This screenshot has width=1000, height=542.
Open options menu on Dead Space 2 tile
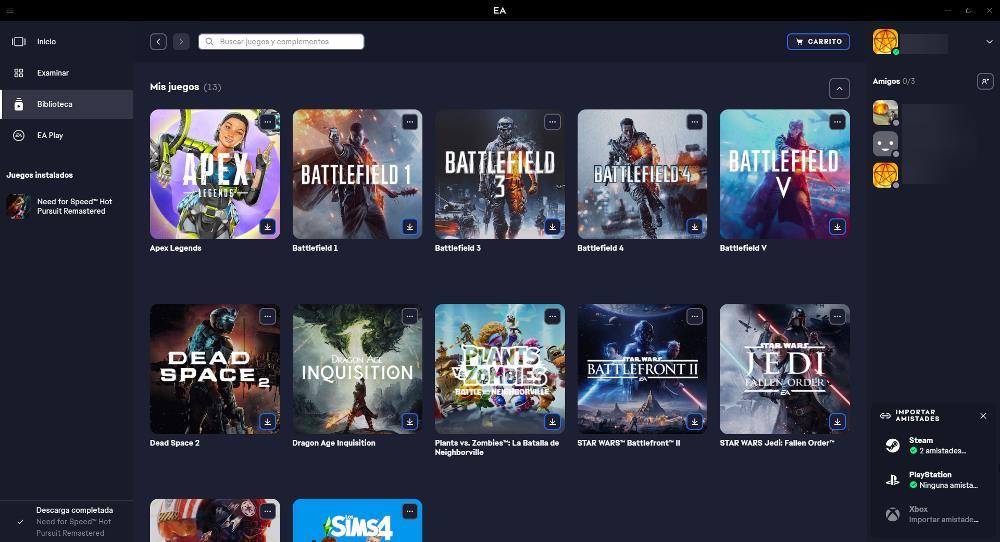[267, 316]
